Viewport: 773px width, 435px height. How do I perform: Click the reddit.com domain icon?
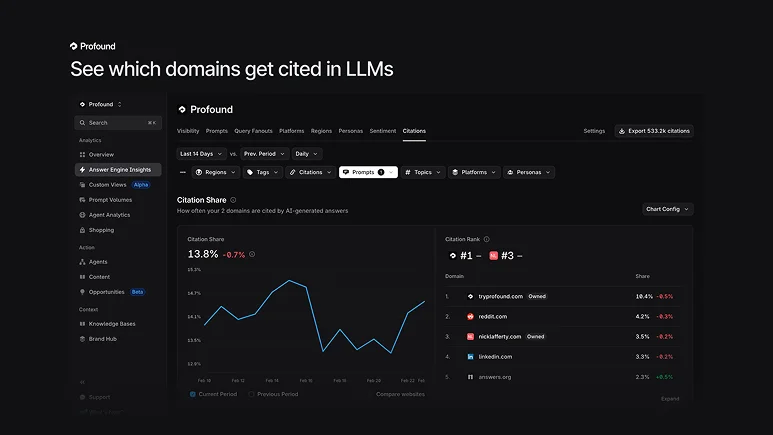tap(470, 317)
